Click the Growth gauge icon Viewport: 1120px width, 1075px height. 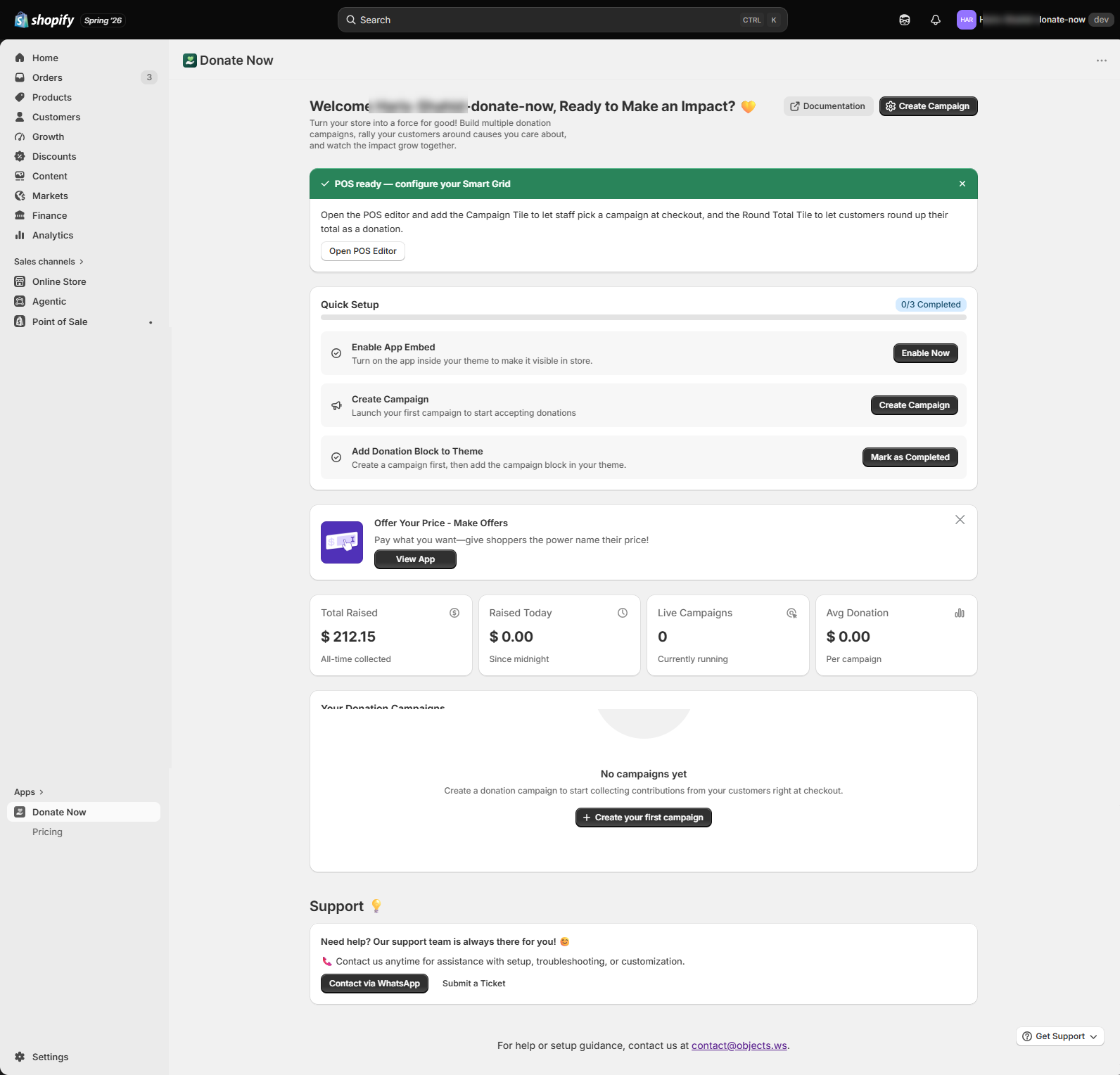(20, 136)
